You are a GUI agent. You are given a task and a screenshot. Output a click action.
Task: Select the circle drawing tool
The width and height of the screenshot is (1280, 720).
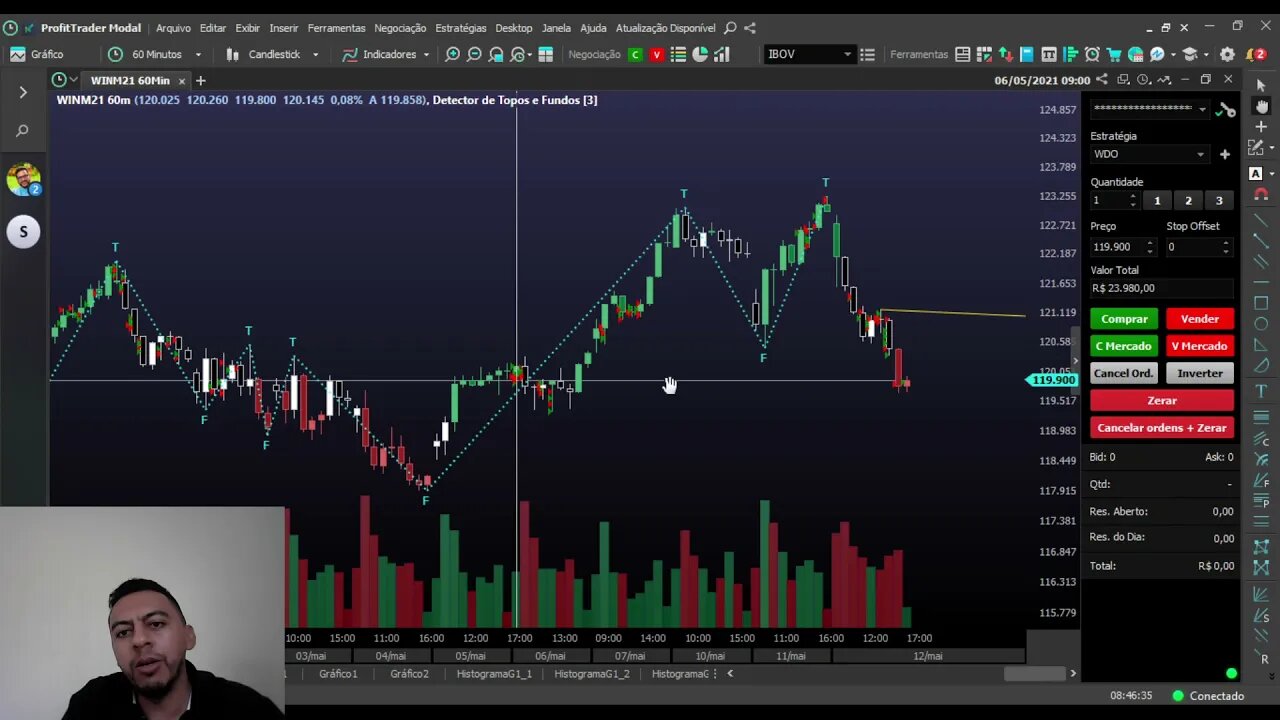pos(1261,324)
